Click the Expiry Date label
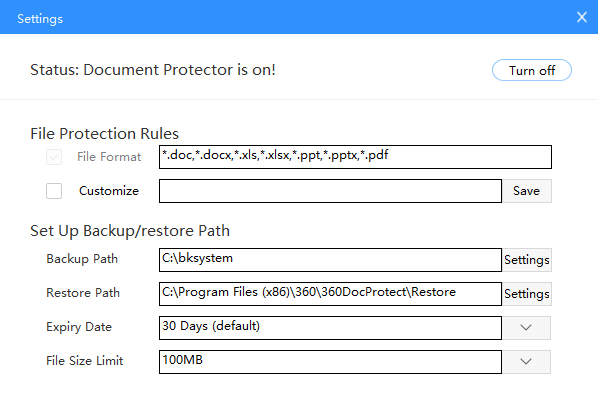Screen dimensions: 598x408 pos(79,327)
